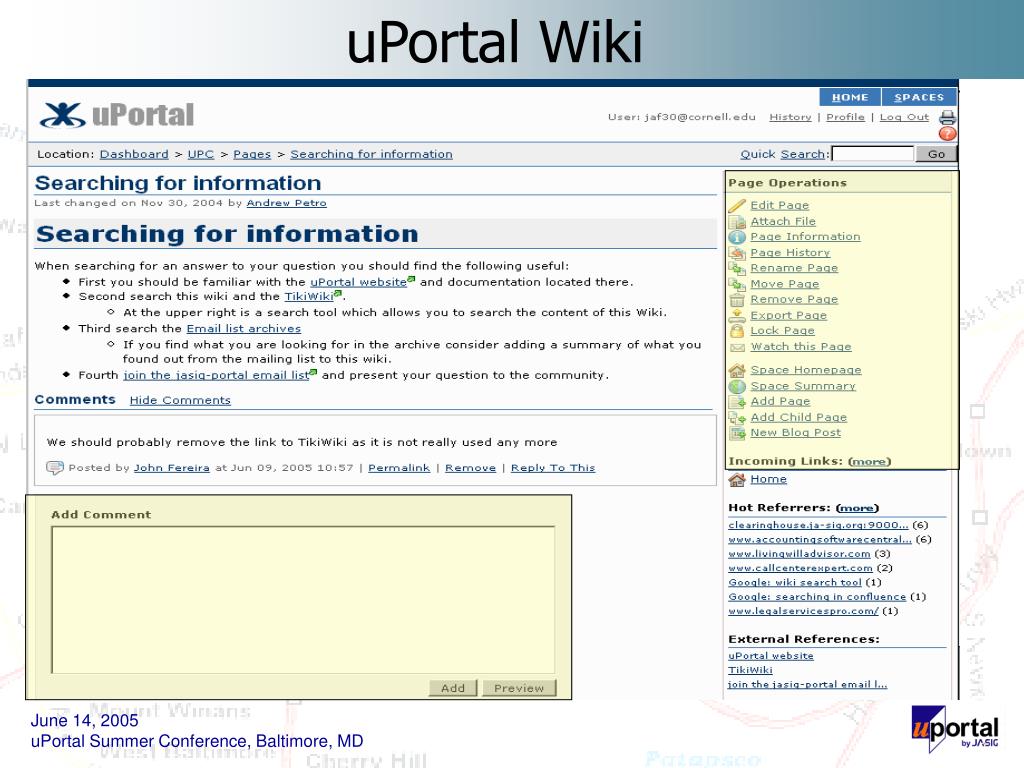Open the HOME tab
Viewport: 1024px width, 768px height.
pos(850,97)
